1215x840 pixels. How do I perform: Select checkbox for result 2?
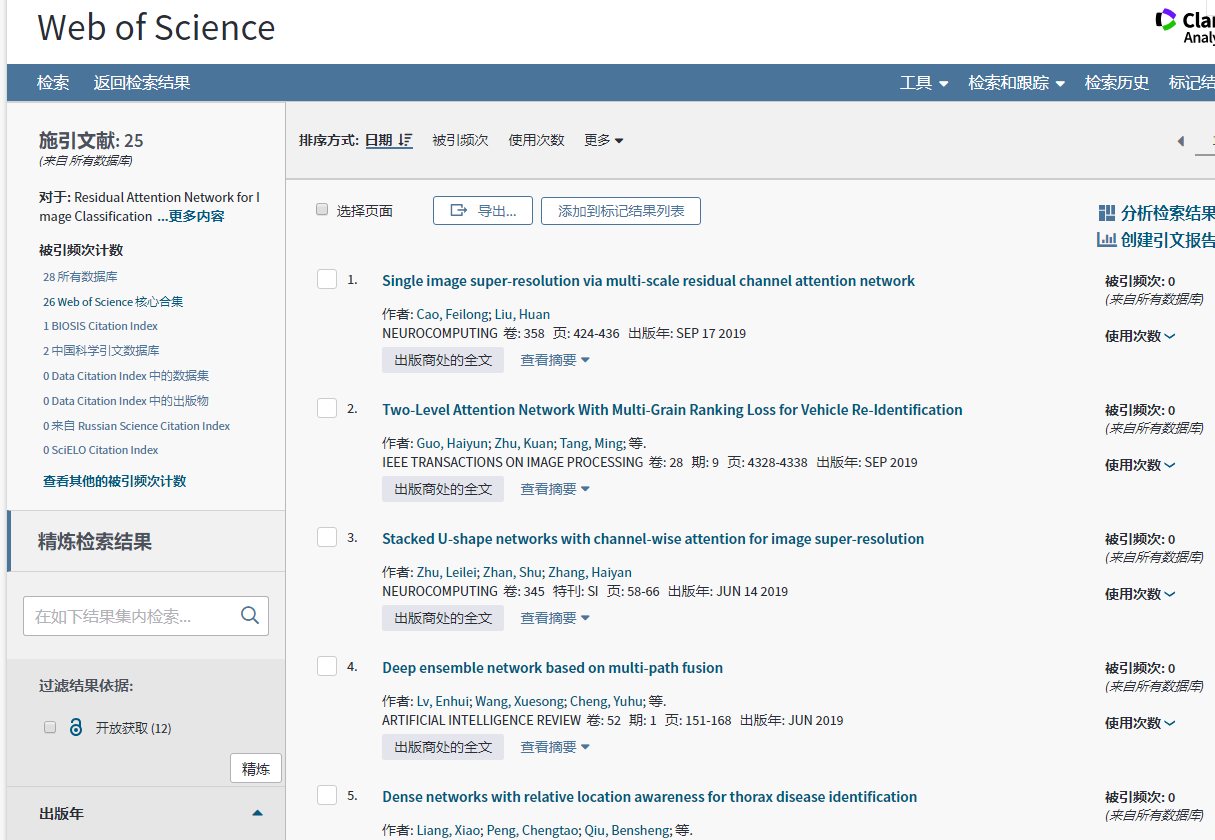point(327,408)
